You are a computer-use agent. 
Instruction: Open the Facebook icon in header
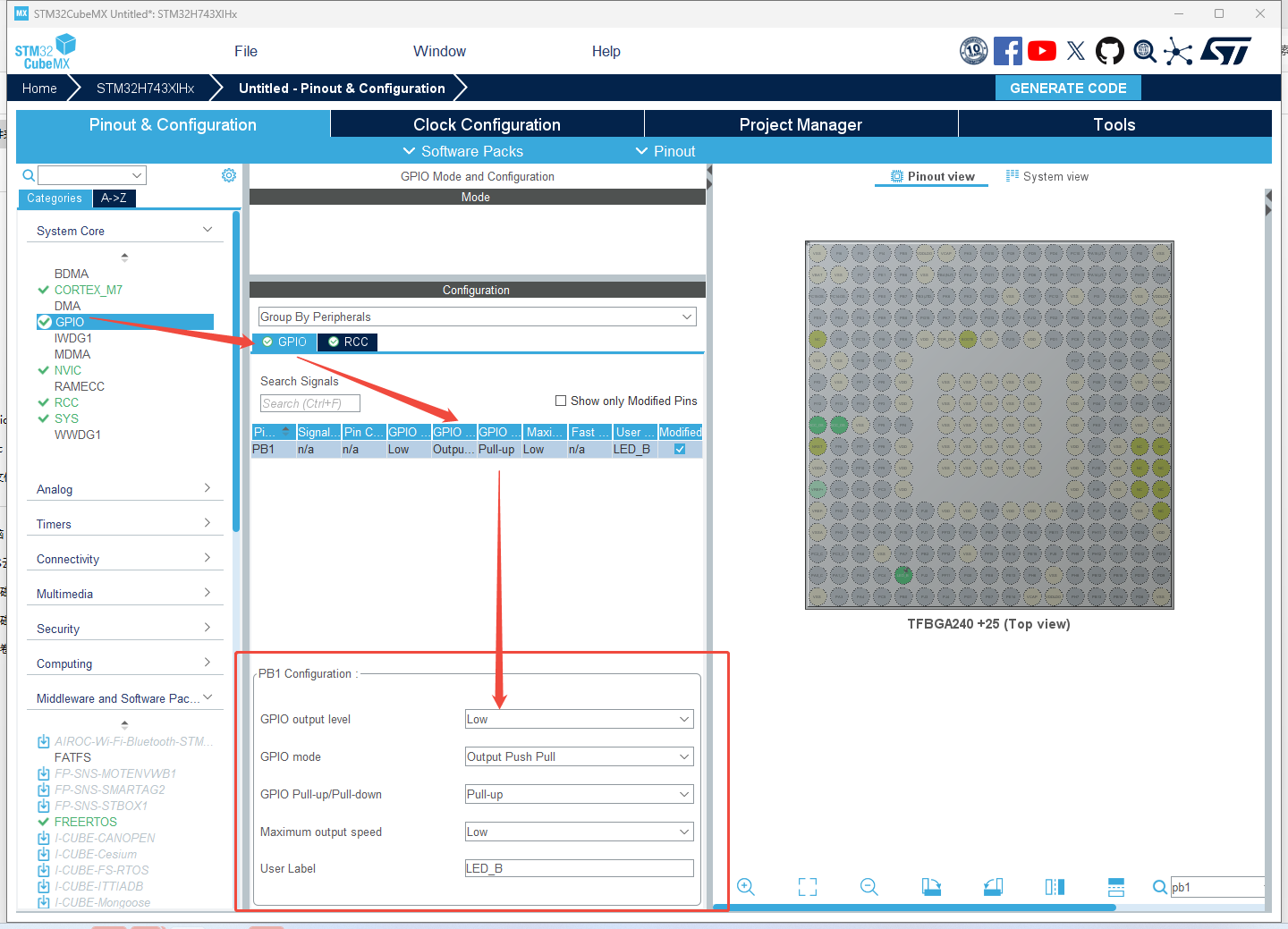[x=1007, y=51]
